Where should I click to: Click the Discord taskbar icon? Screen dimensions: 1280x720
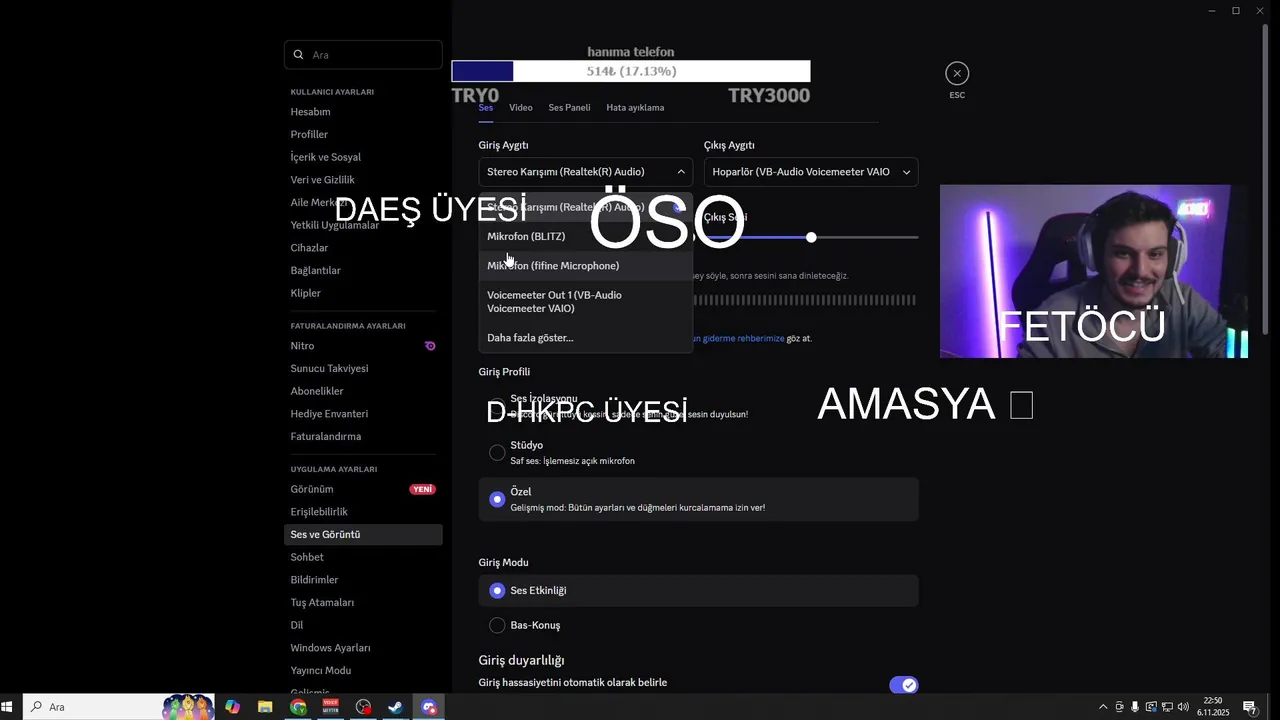click(x=429, y=707)
